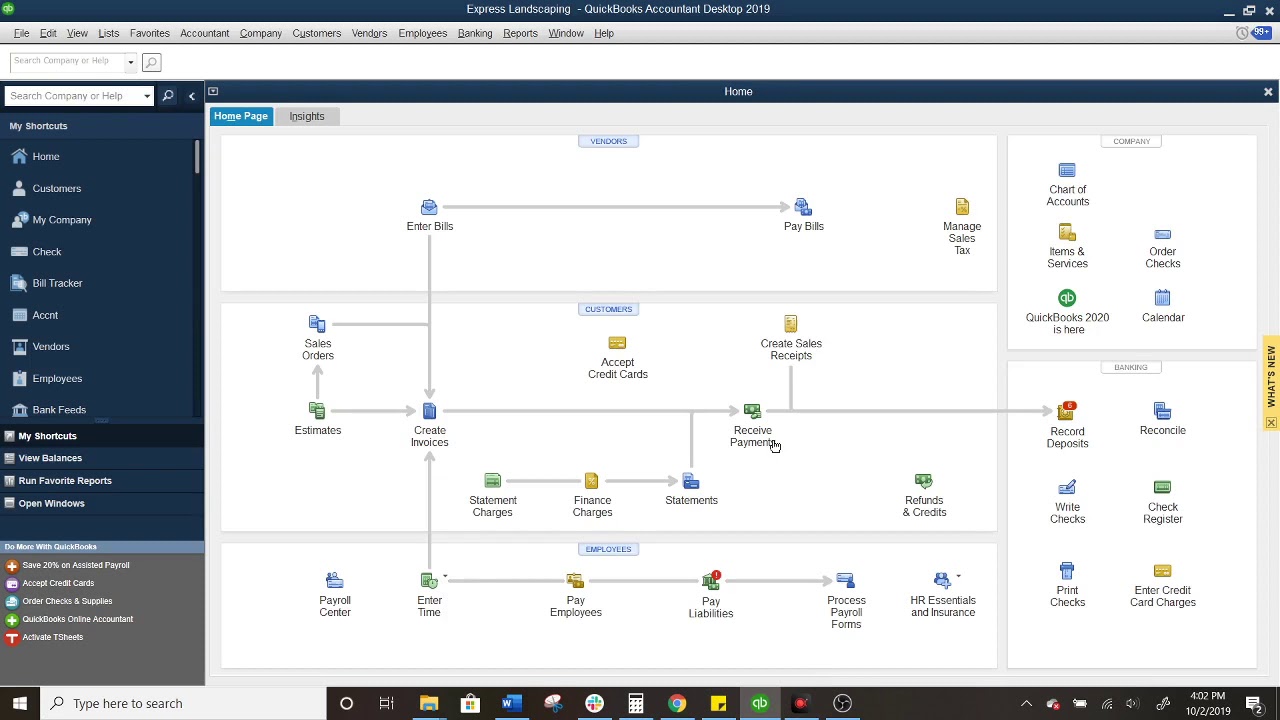Click the shortcuts list scrollbar
Image resolution: width=1280 pixels, height=720 pixels.
tap(198, 157)
